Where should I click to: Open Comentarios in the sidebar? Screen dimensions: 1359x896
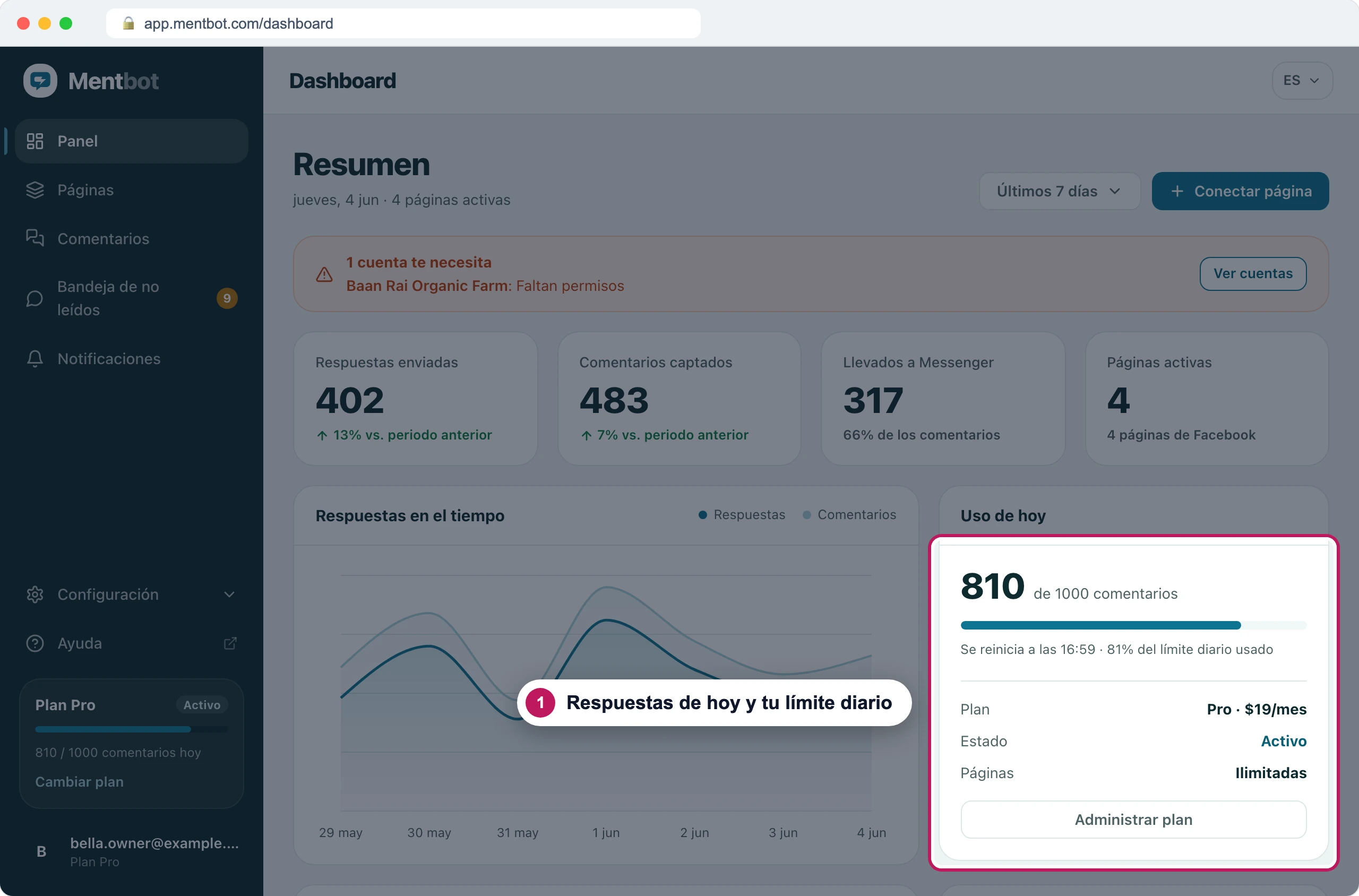[132, 238]
